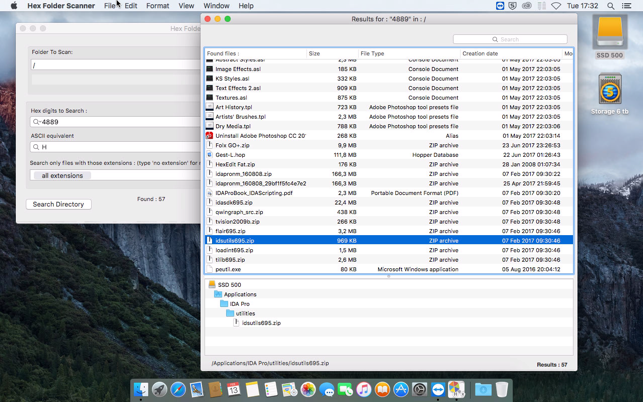The height and width of the screenshot is (402, 643).
Task: Open the Apple menu
Action: pyautogui.click(x=14, y=6)
